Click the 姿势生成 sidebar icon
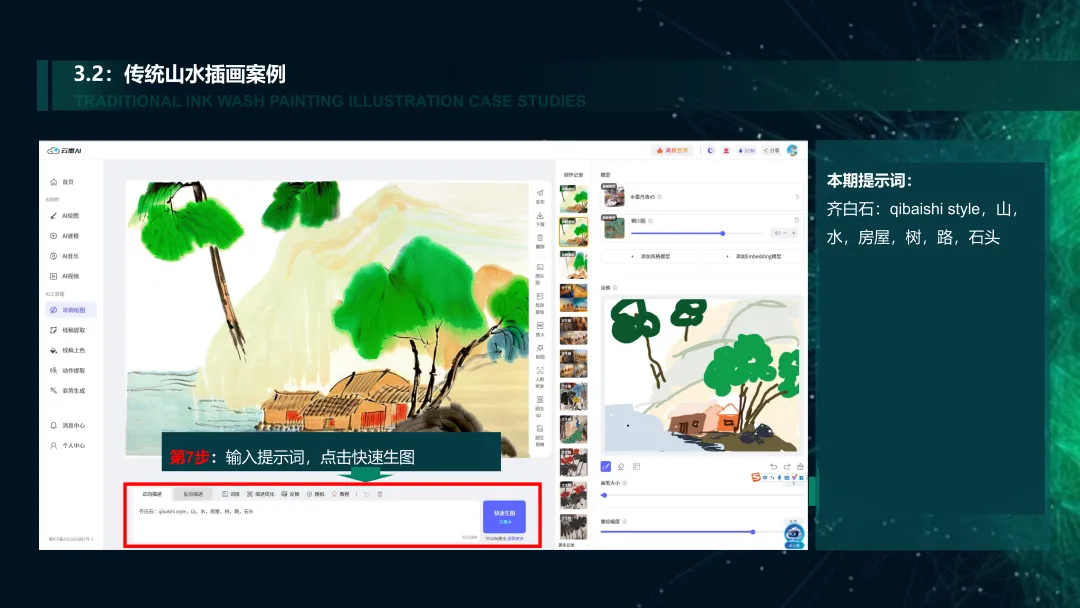Image resolution: width=1080 pixels, height=608 pixels. pyautogui.click(x=53, y=390)
